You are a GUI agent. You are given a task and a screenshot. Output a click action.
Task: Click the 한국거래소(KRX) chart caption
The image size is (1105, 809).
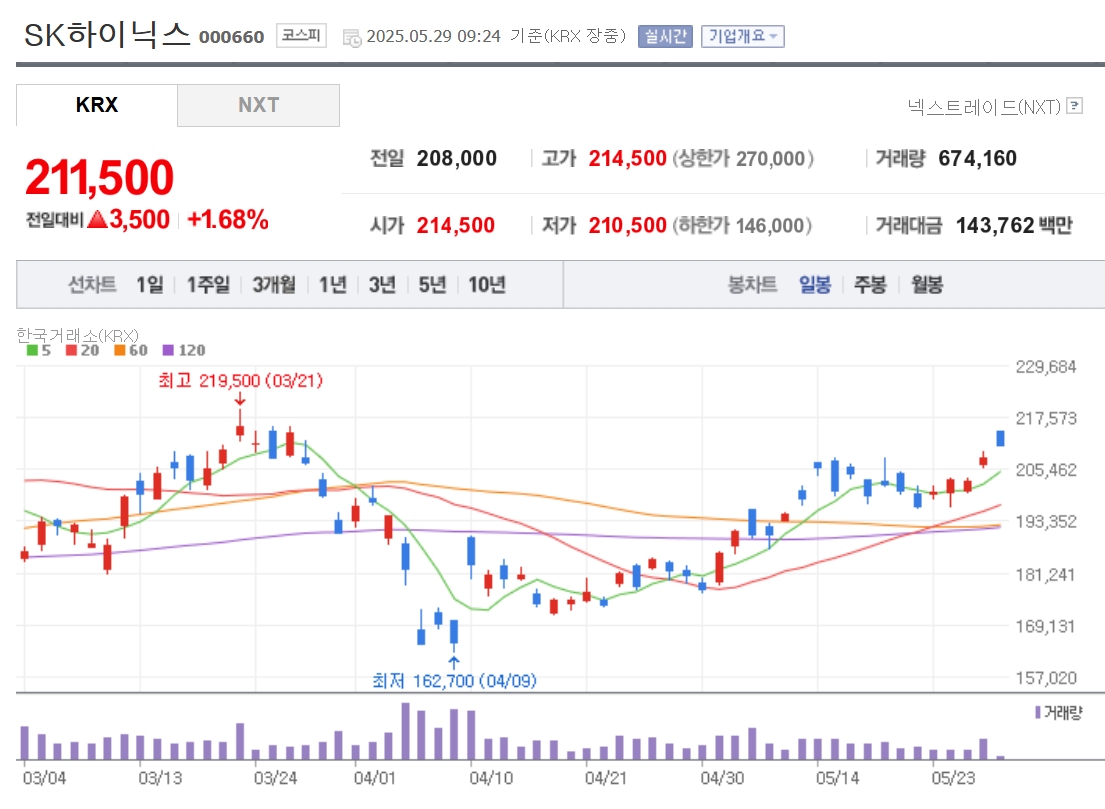click(x=78, y=335)
